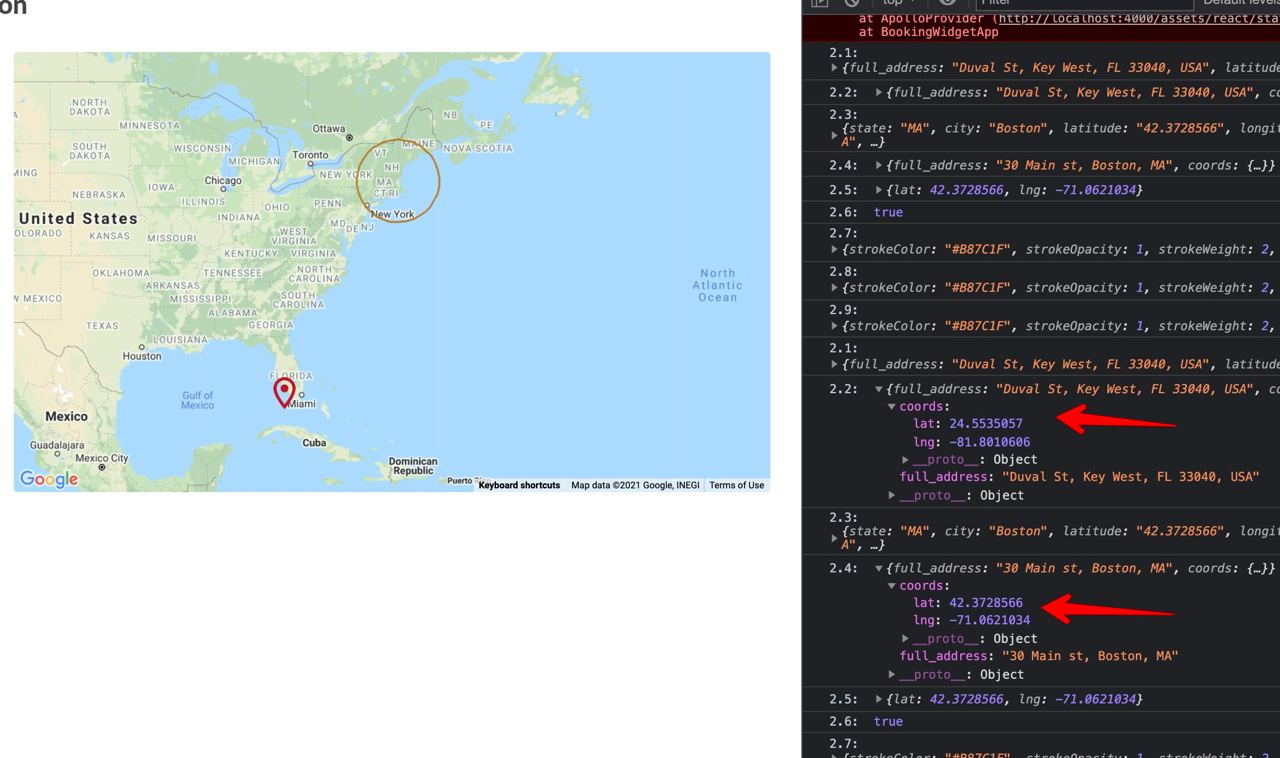Click the Mexico City label on the map

[102, 458]
